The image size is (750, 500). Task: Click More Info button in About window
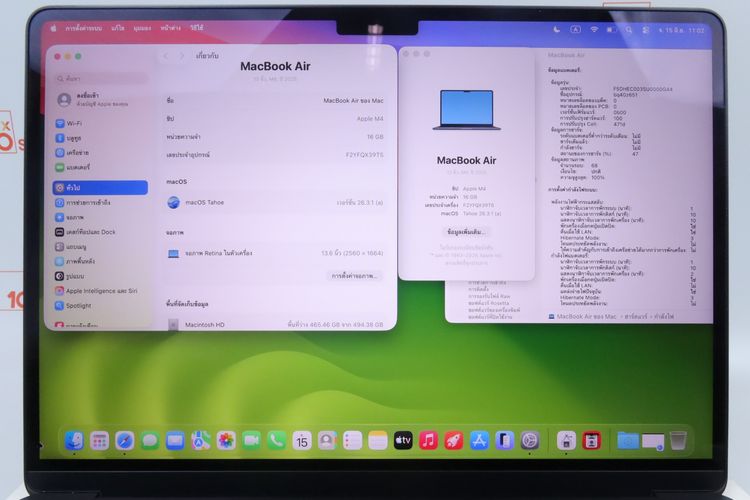tap(466, 232)
